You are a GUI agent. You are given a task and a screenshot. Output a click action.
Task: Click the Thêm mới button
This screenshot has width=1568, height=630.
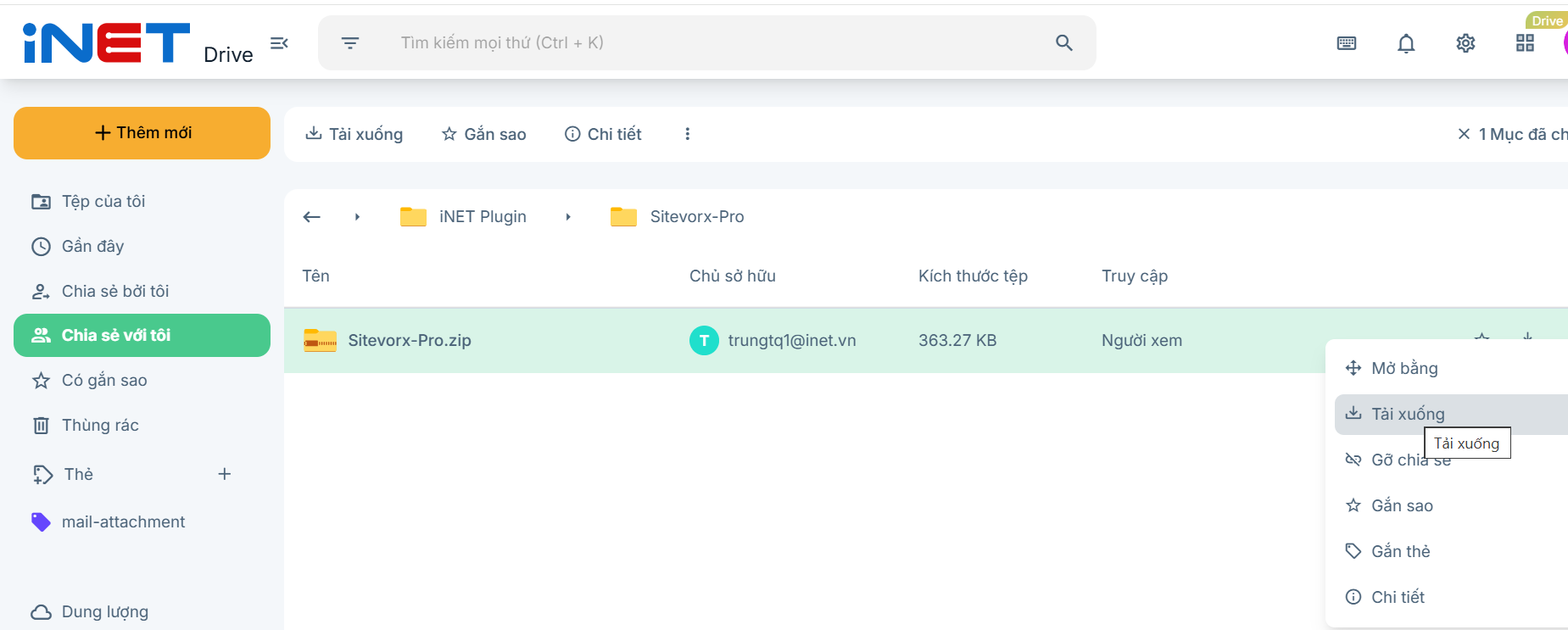pyautogui.click(x=142, y=133)
